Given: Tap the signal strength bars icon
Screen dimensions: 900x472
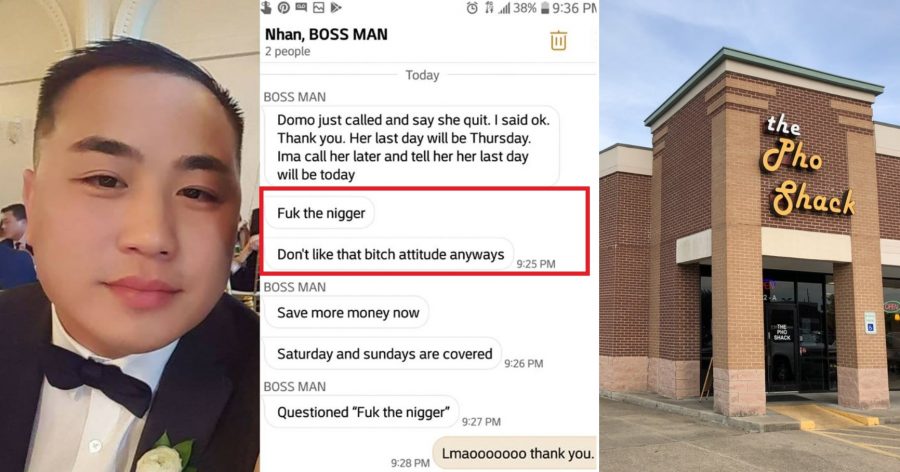Looking at the screenshot, I should click(x=505, y=8).
